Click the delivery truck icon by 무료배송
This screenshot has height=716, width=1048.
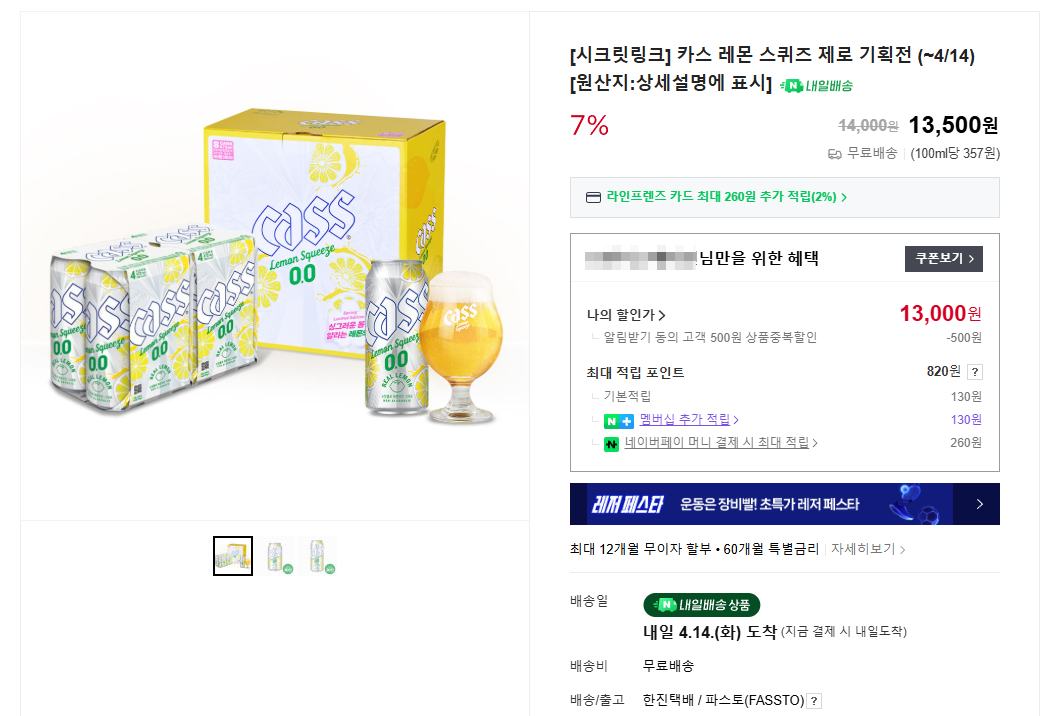click(834, 154)
